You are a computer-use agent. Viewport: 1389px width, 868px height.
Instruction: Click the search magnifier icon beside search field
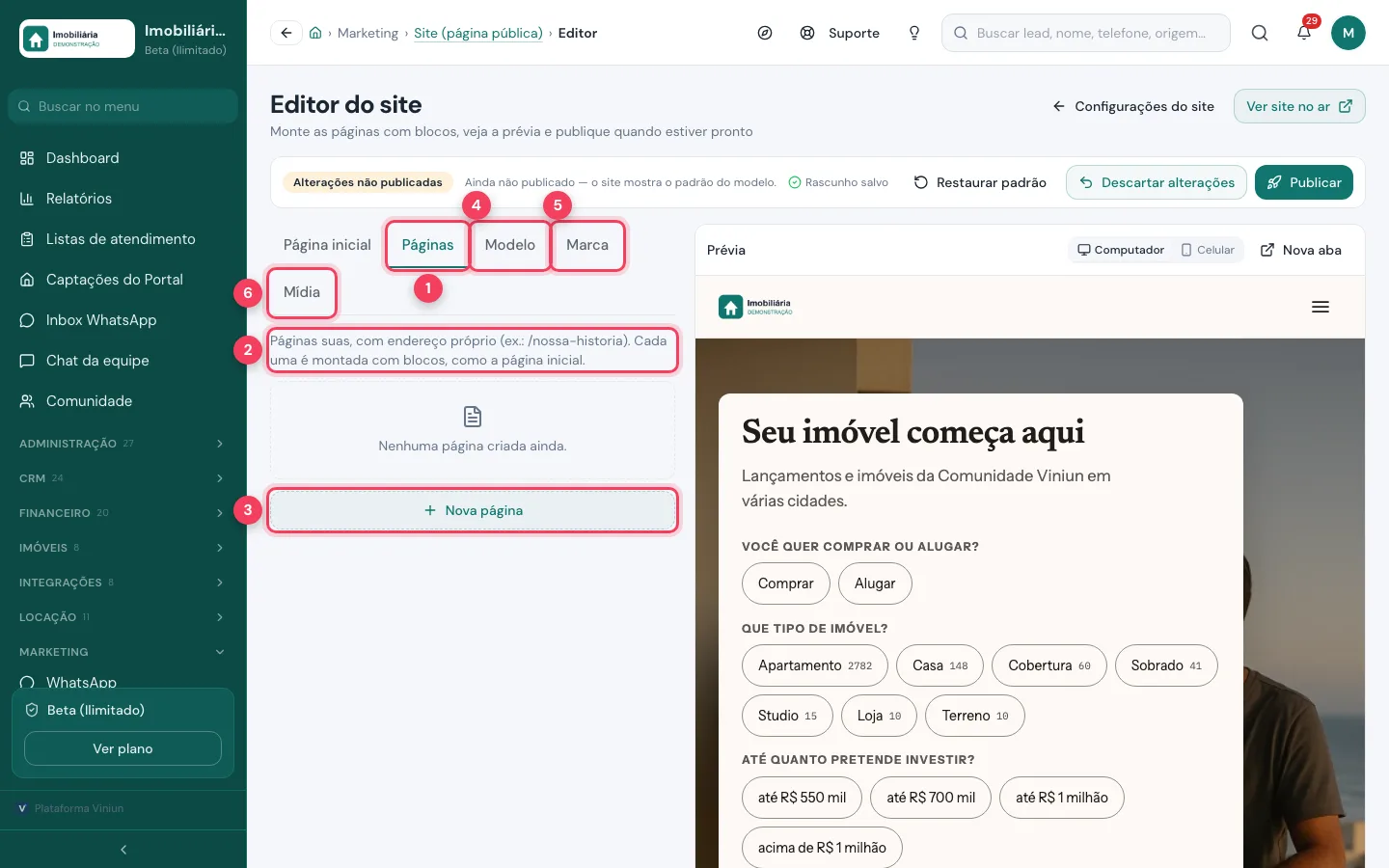(x=1260, y=33)
